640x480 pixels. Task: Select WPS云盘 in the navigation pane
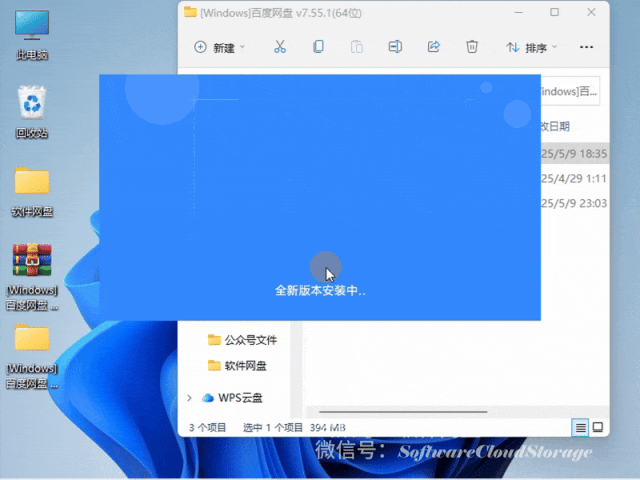click(240, 398)
